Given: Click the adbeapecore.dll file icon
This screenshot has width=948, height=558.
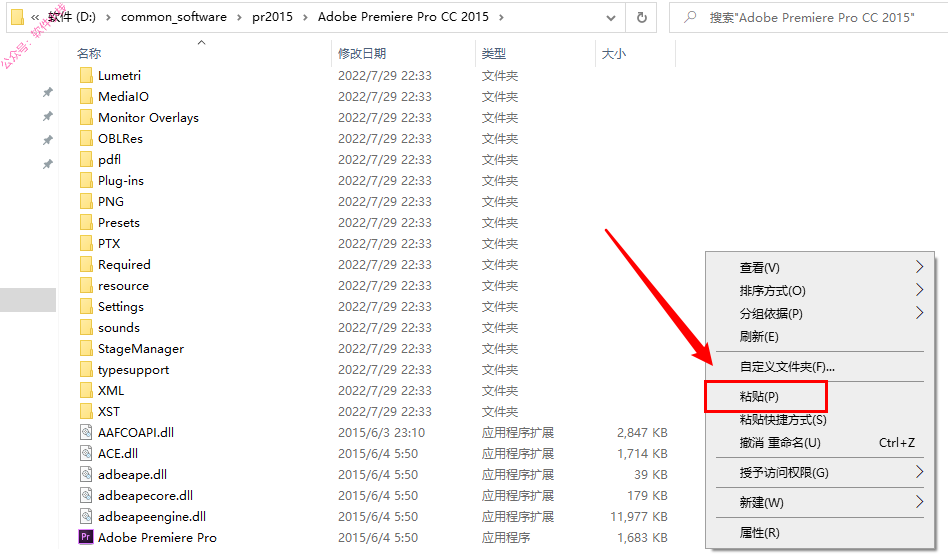Looking at the screenshot, I should pyautogui.click(x=86, y=496).
